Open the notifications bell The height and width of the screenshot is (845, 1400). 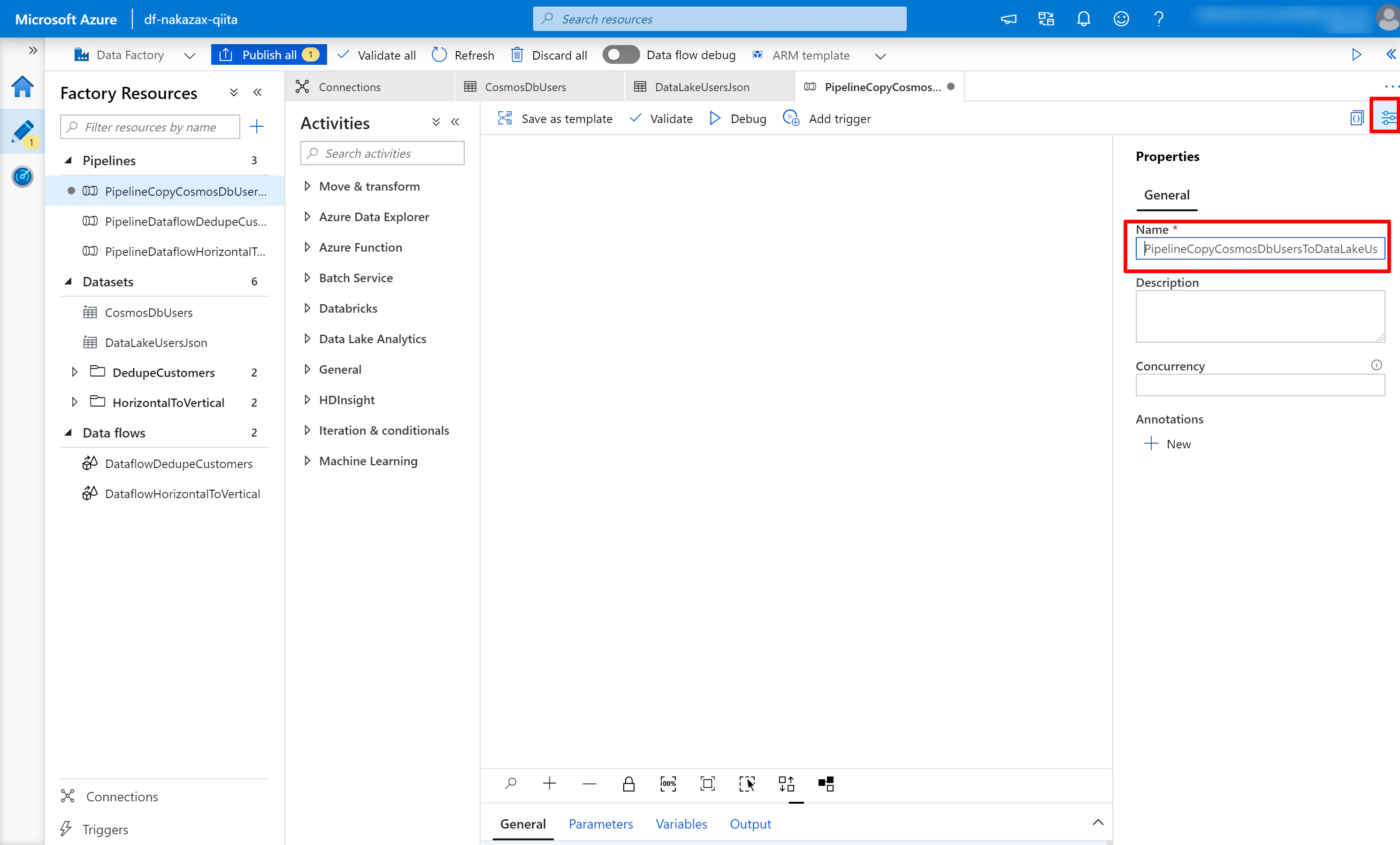1084,19
